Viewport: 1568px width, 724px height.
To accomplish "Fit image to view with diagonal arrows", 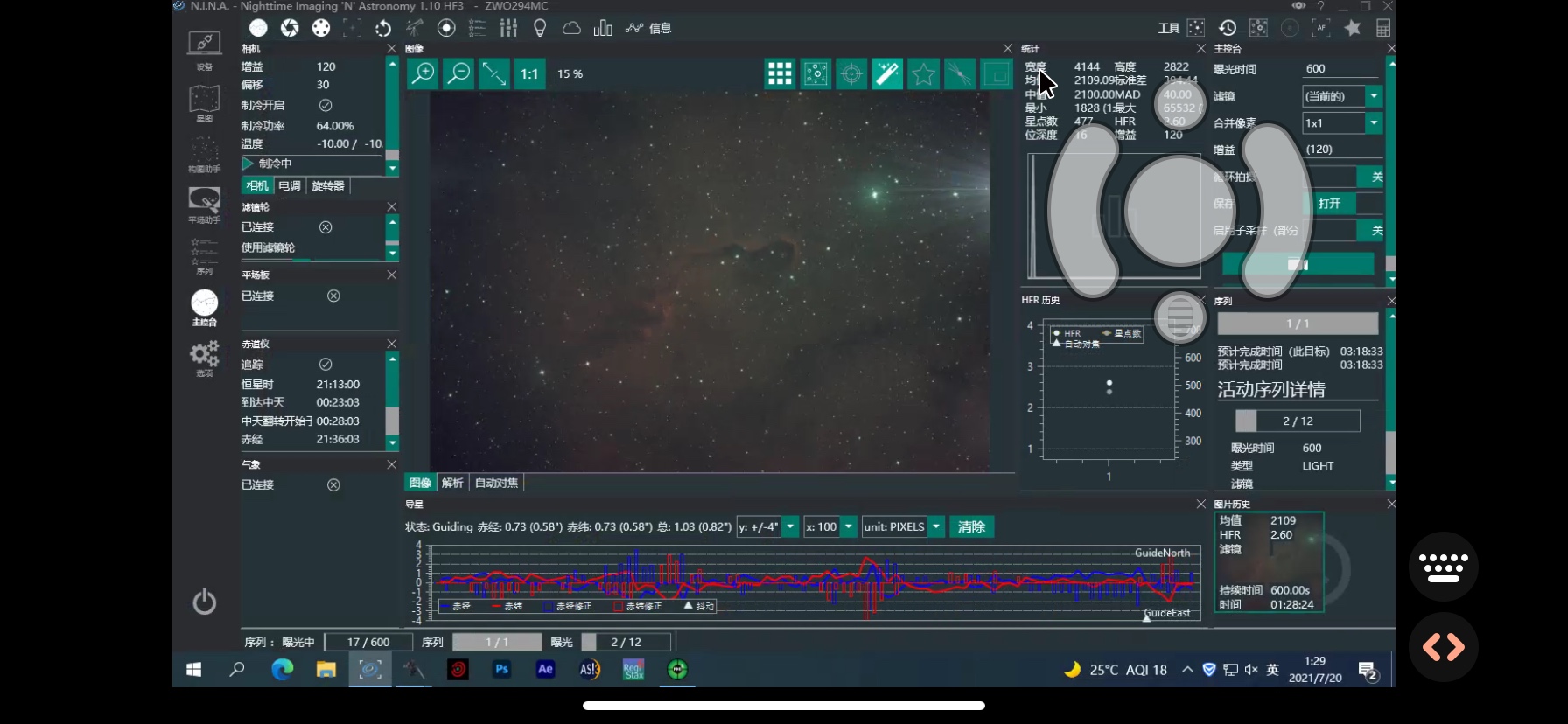I will (494, 73).
